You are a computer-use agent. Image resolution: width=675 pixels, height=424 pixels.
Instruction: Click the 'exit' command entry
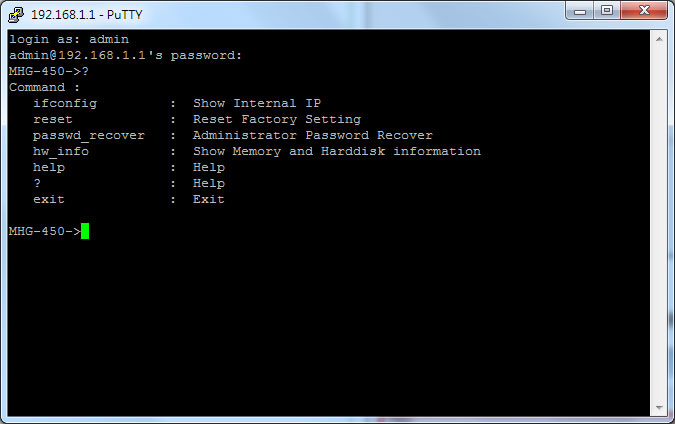[x=49, y=199]
